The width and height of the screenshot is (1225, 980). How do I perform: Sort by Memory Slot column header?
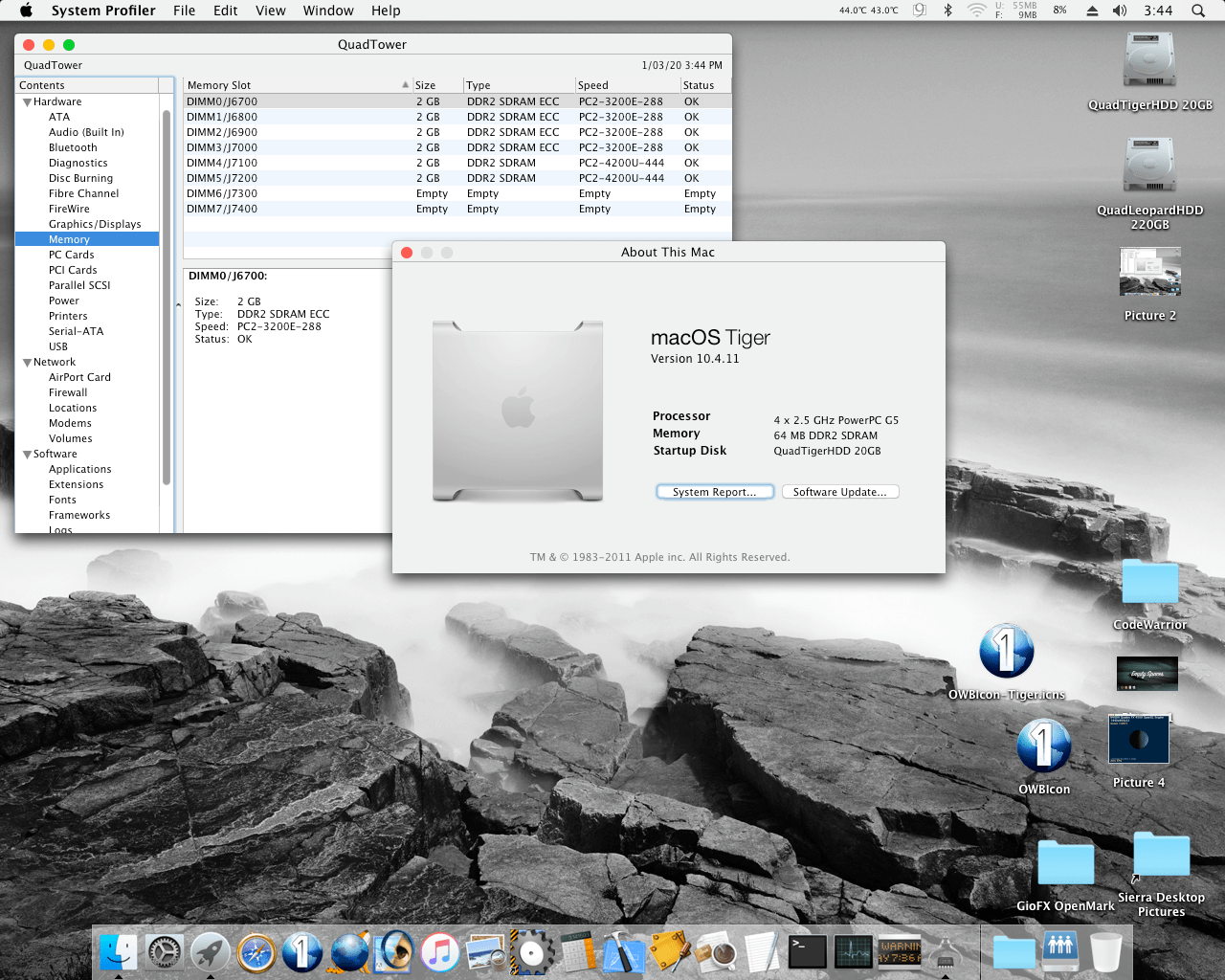pyautogui.click(x=287, y=85)
